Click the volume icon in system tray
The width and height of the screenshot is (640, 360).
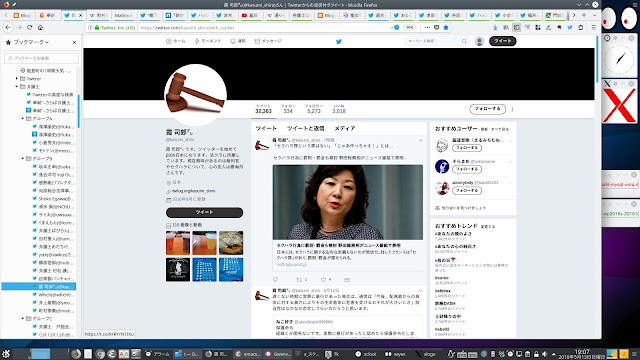pyautogui.click(x=544, y=354)
